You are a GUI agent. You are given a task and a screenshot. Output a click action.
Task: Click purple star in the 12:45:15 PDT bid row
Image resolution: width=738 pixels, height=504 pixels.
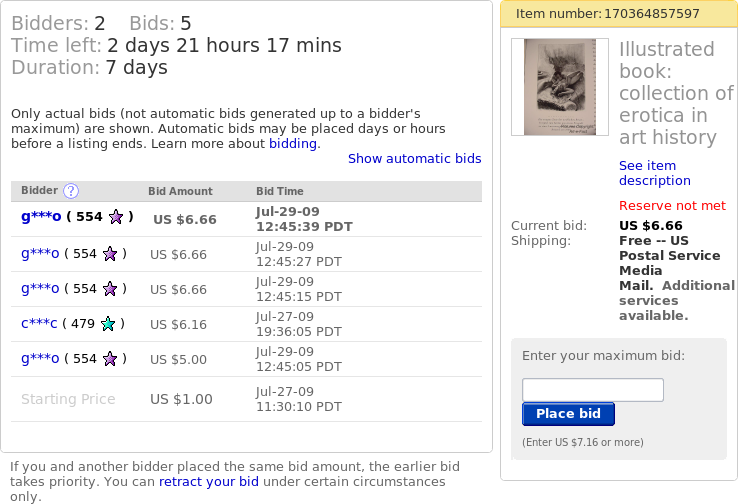(110, 288)
